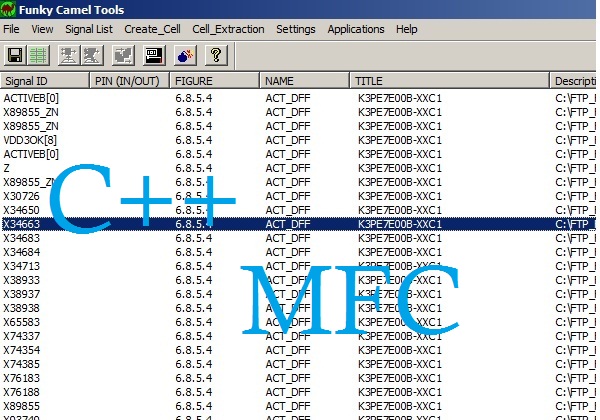
Task: Sort by the NAME column header
Action: 305,81
